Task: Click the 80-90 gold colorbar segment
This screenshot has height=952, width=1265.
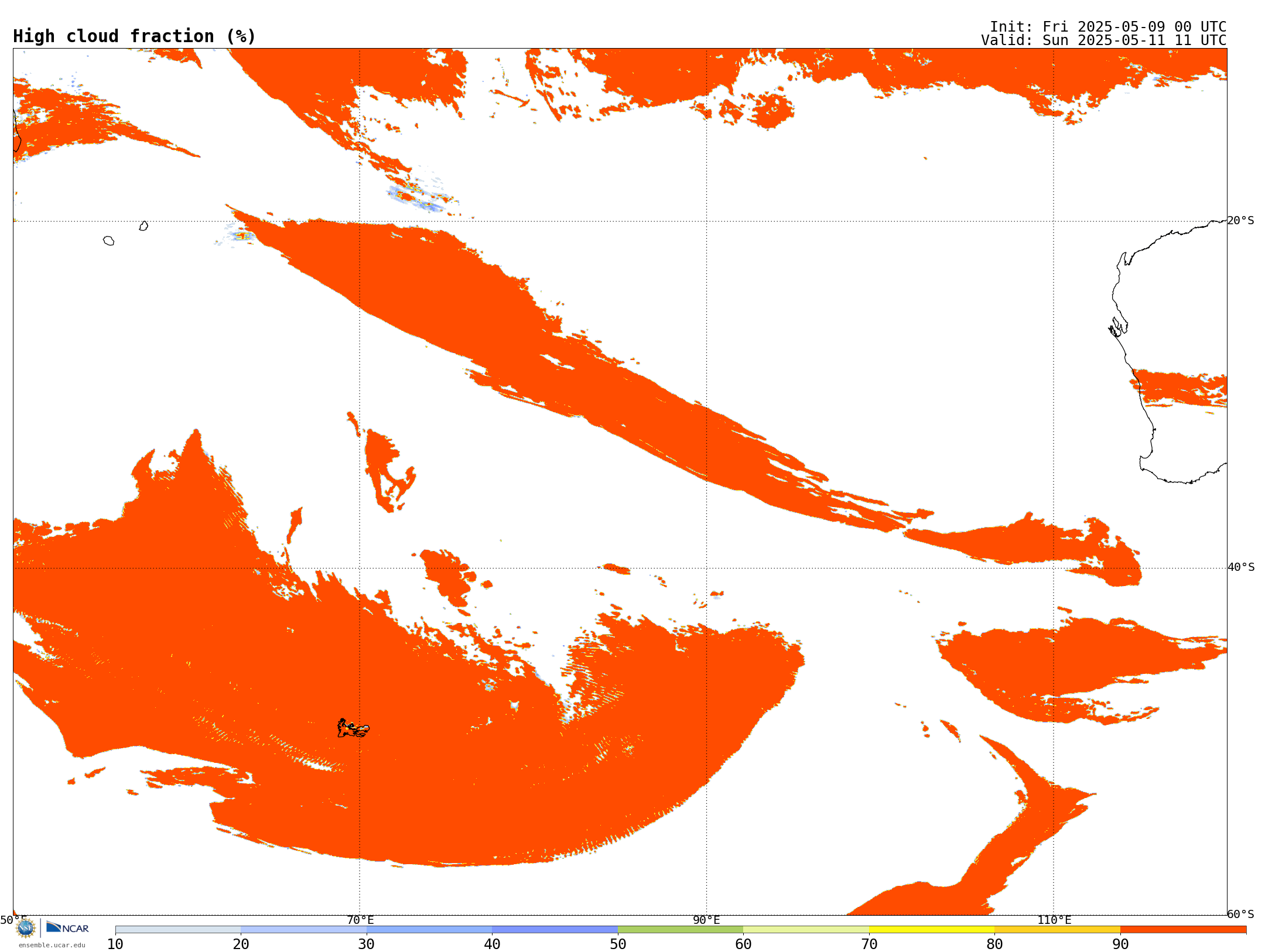Action: tap(1057, 930)
